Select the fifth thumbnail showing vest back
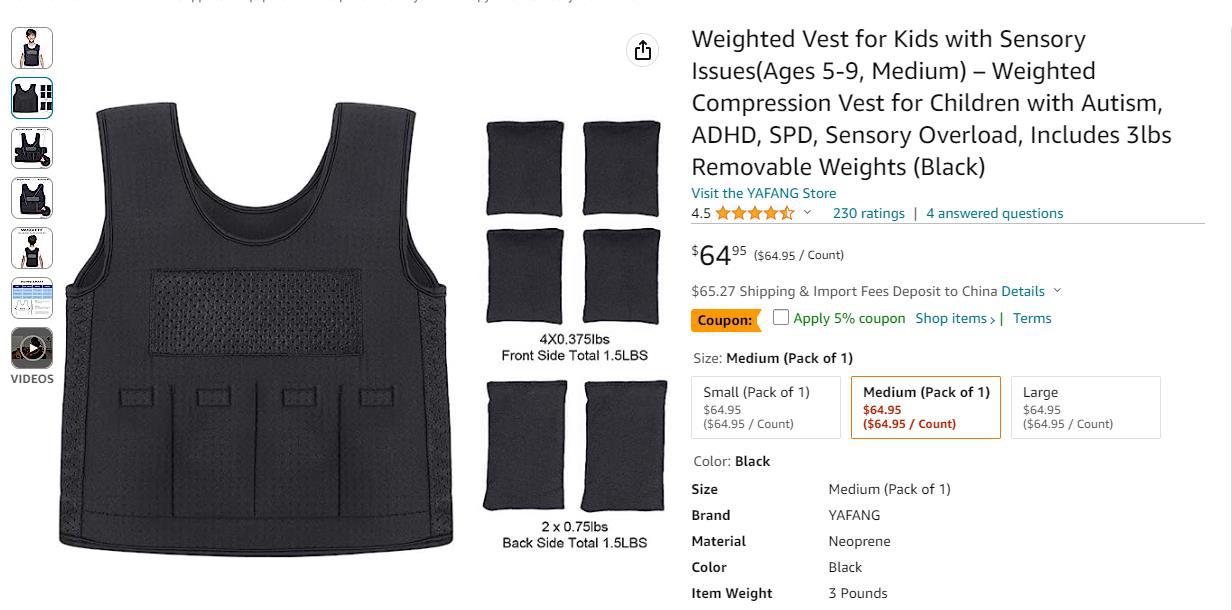1232x610 pixels. tap(32, 248)
